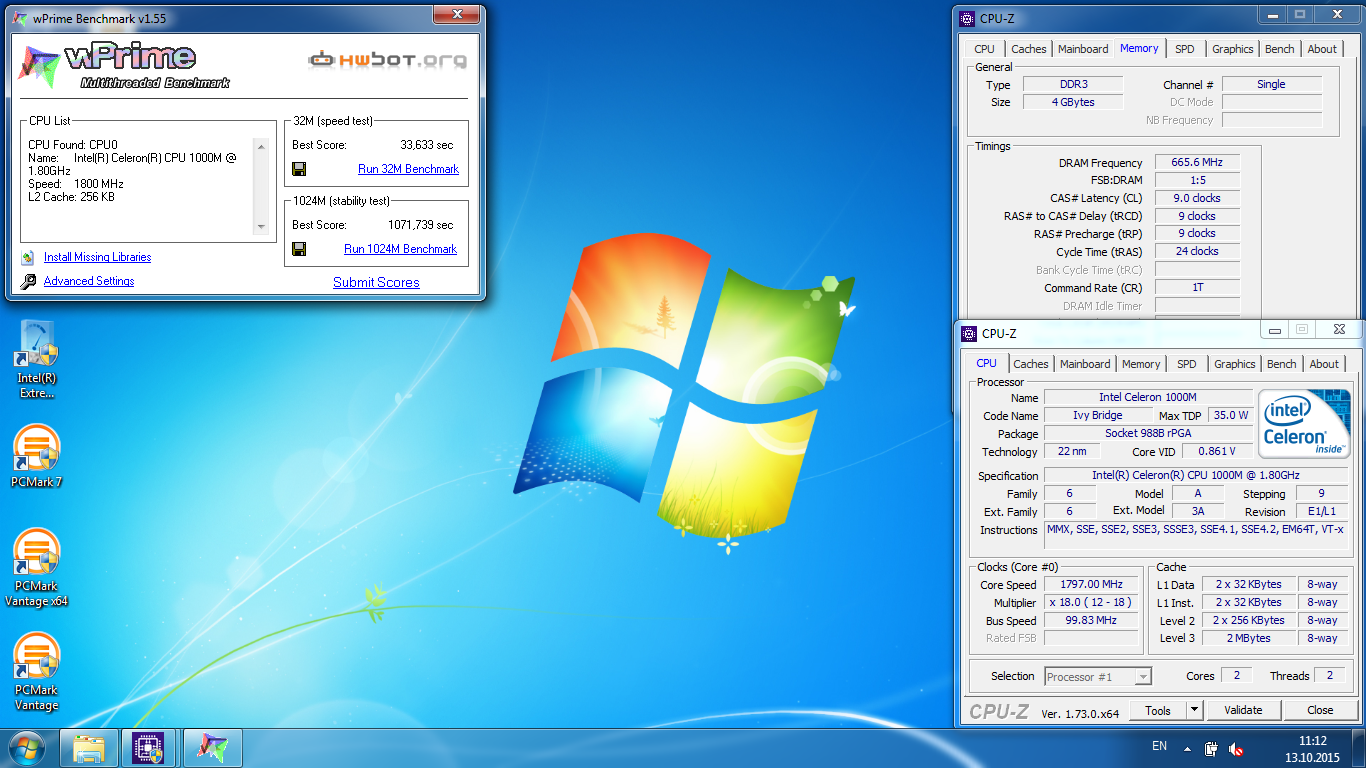Click the floppy save icon beside 1024M score

pos(299,249)
